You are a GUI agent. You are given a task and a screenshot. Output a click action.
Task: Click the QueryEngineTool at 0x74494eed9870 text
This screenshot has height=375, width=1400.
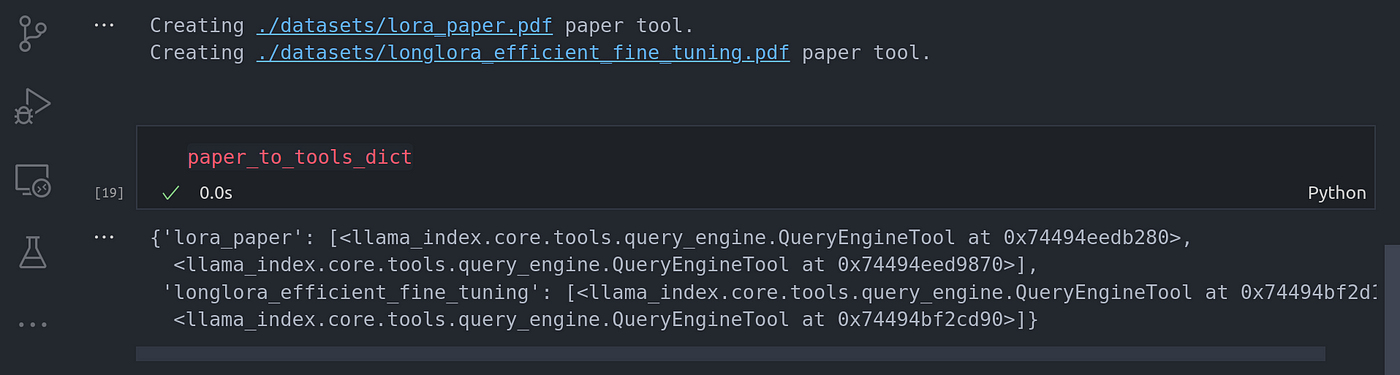point(599,265)
